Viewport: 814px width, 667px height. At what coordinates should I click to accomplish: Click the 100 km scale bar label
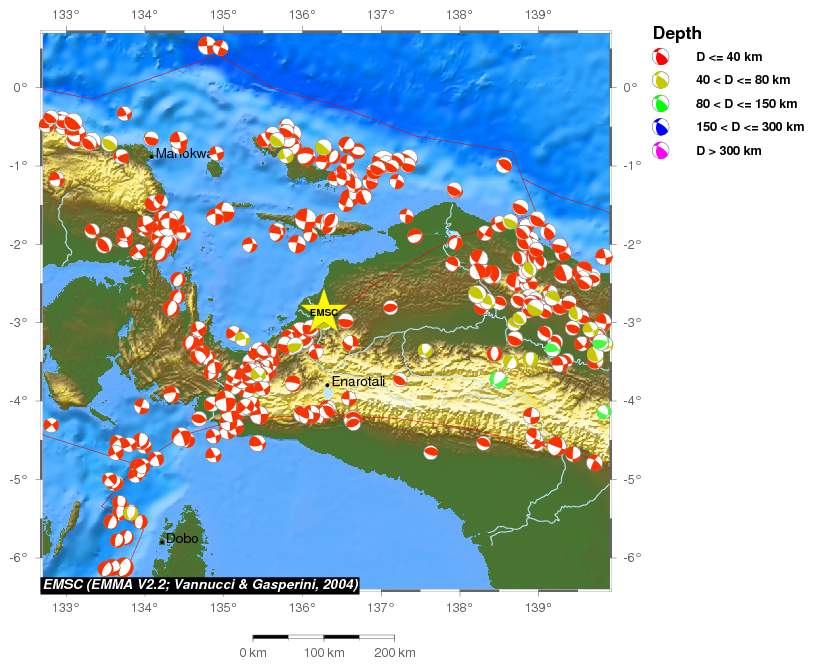coord(323,653)
